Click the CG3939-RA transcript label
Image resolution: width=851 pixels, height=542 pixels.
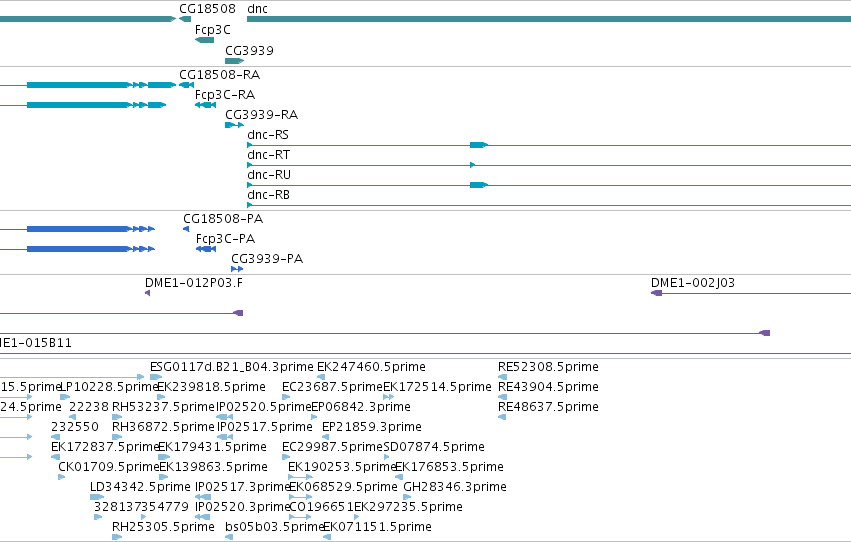262,115
